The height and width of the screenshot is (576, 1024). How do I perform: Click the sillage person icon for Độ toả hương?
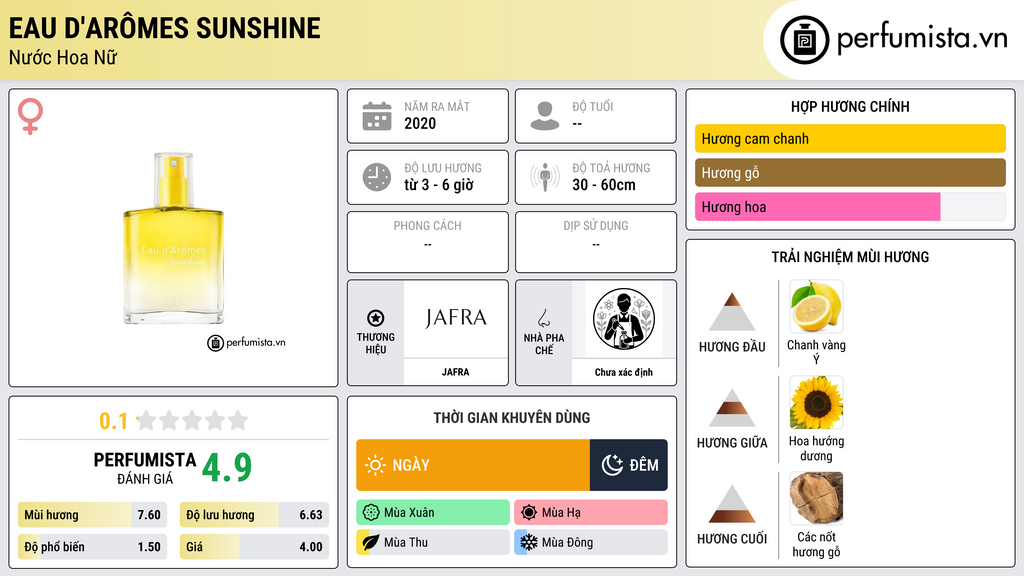click(545, 177)
